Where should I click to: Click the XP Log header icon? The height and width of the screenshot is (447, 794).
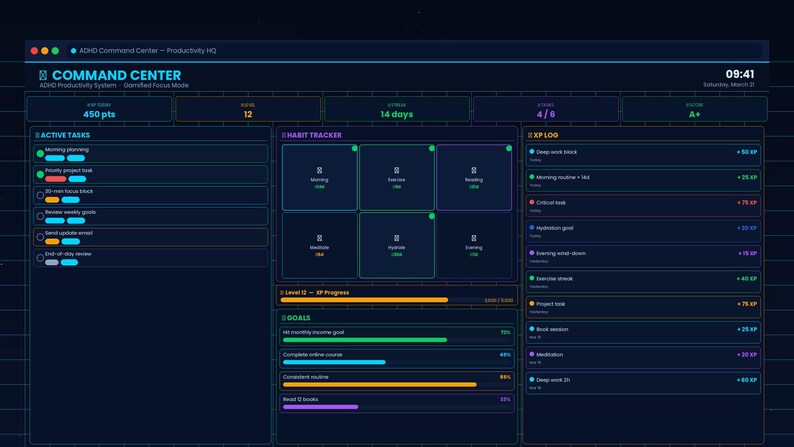pyautogui.click(x=530, y=135)
